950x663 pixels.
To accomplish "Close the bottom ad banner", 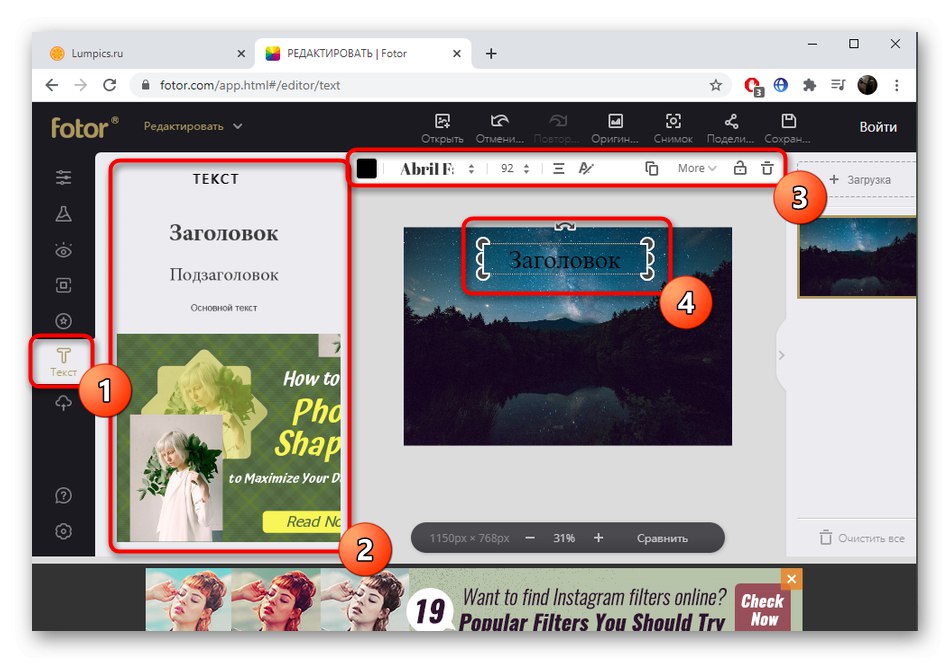I will (791, 579).
